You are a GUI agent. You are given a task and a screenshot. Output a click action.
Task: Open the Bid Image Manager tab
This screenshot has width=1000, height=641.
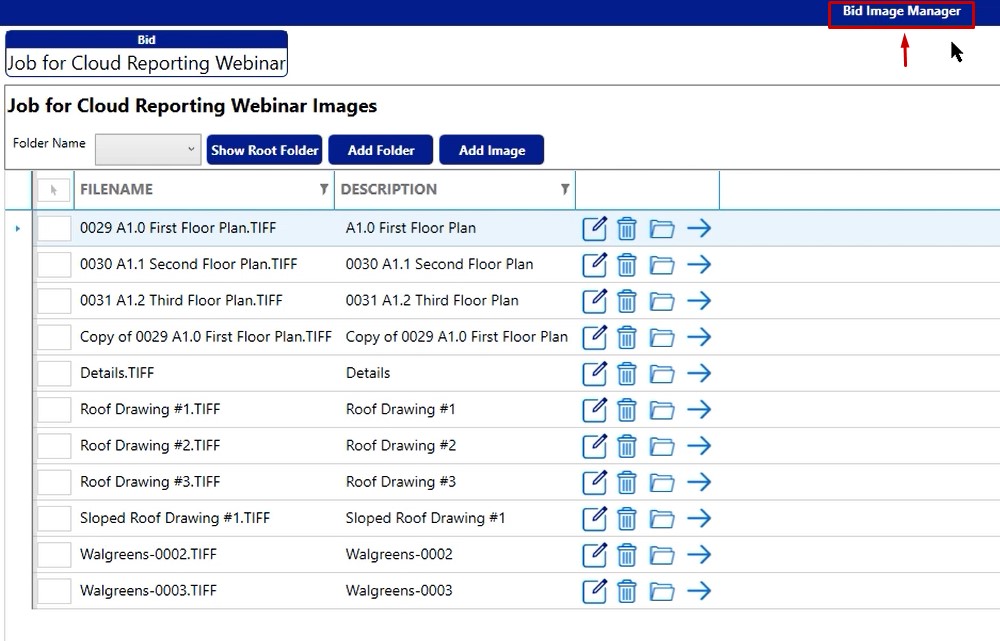(901, 12)
